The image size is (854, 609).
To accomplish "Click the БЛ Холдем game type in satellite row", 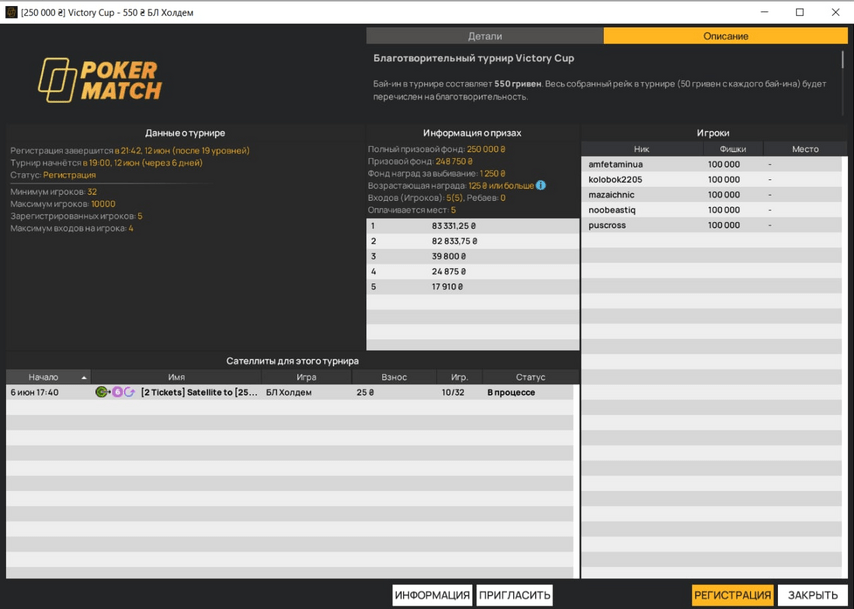I will (289, 392).
